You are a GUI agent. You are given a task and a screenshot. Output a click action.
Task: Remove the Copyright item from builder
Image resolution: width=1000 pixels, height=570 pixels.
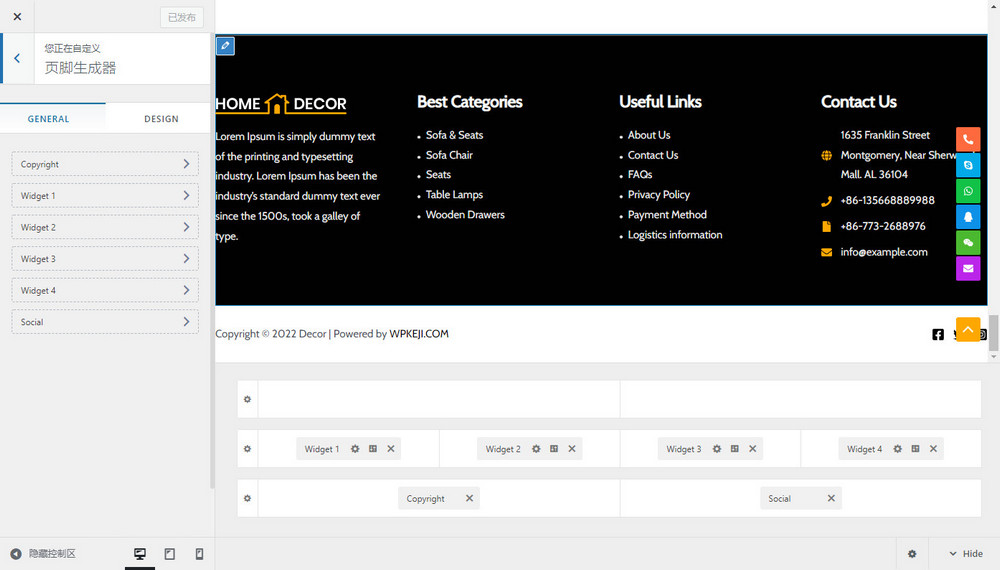[469, 499]
